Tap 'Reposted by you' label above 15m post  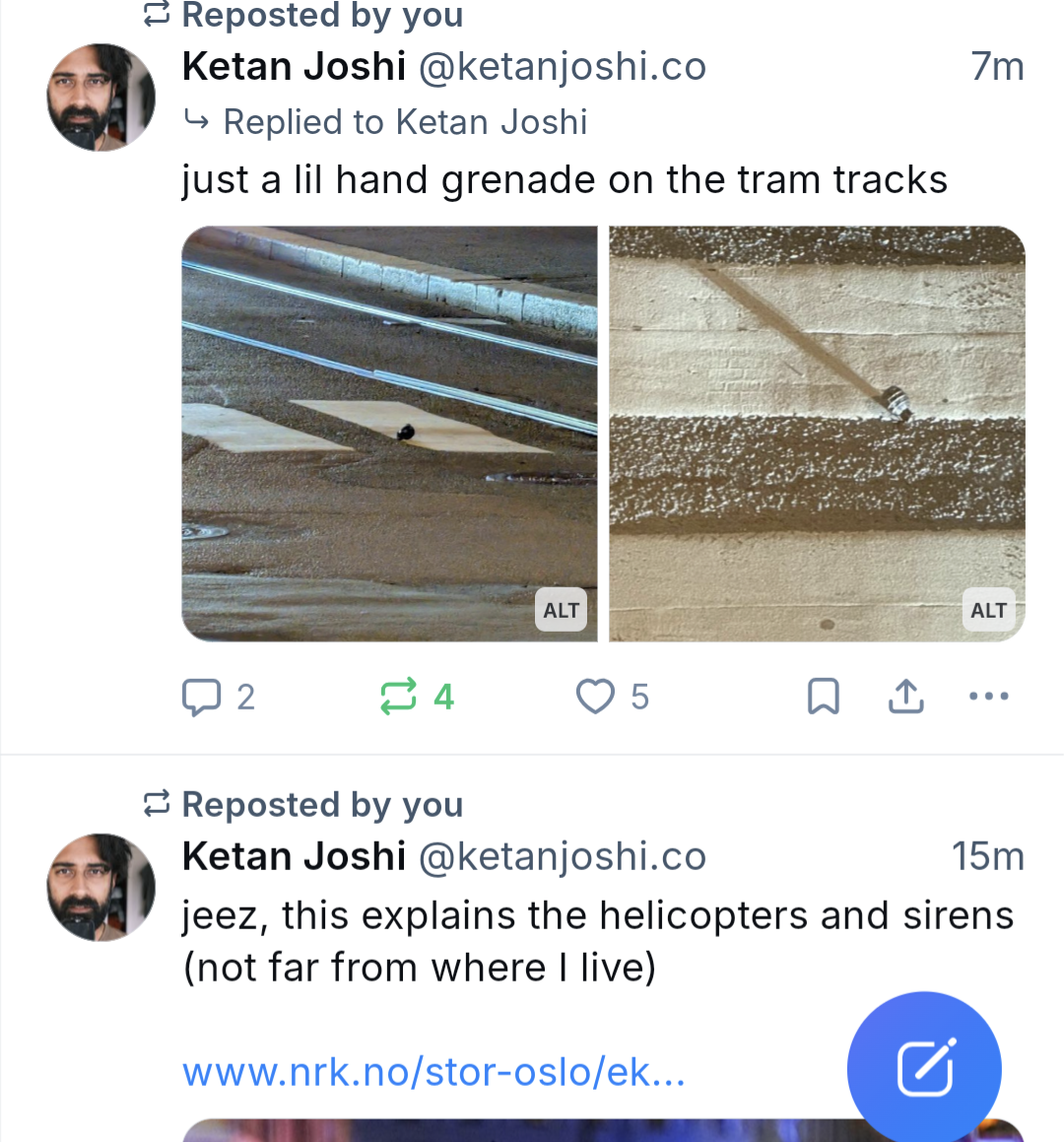321,805
